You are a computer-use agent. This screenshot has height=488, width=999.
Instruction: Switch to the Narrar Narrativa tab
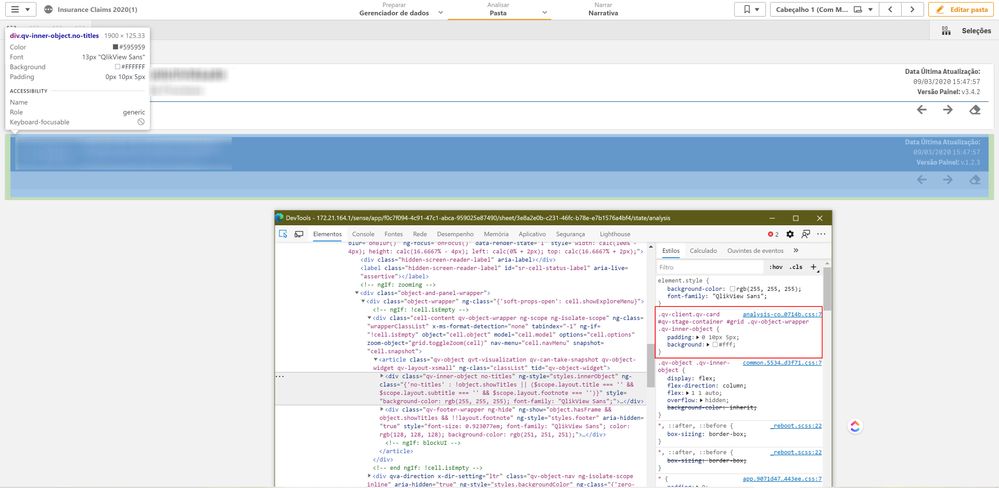[603, 9]
